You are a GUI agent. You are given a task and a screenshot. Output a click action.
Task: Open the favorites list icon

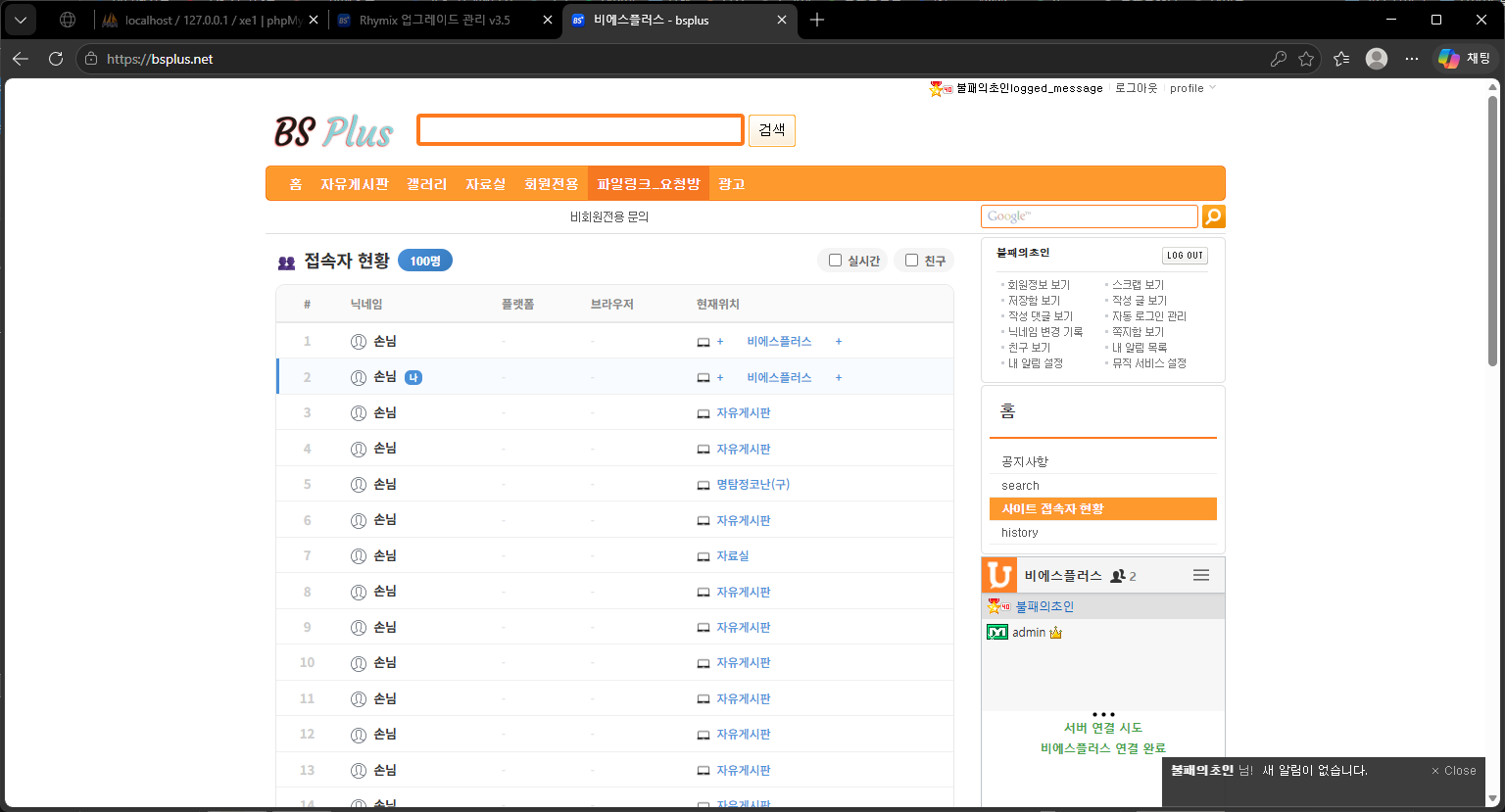1341,59
